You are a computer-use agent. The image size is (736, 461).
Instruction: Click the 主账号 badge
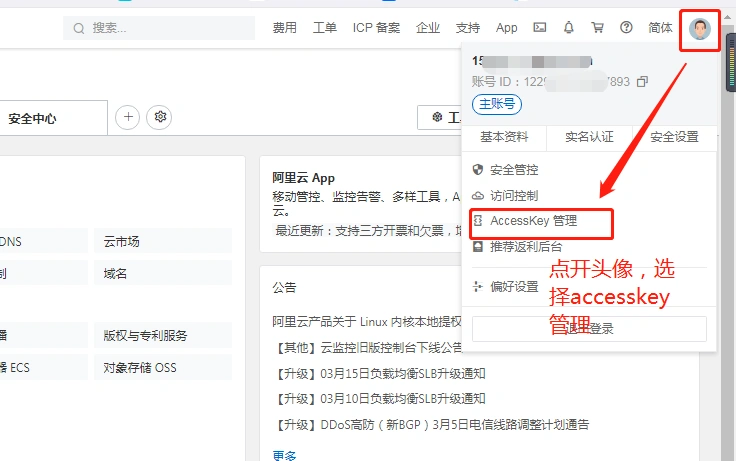tap(497, 104)
